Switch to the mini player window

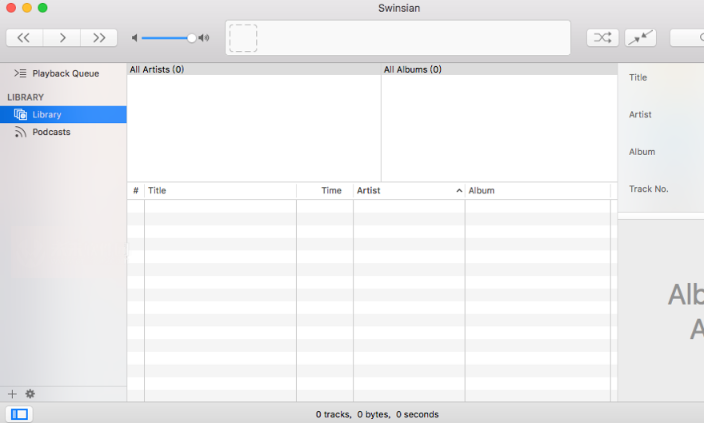click(640, 38)
